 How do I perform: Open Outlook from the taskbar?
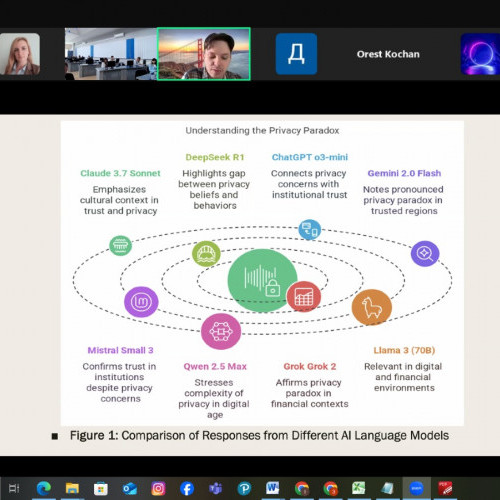(x=130, y=489)
